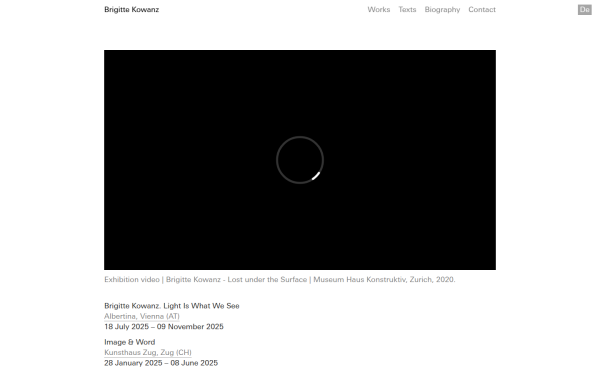600x375 pixels.
Task: Switch language with the De button
Action: click(x=584, y=10)
